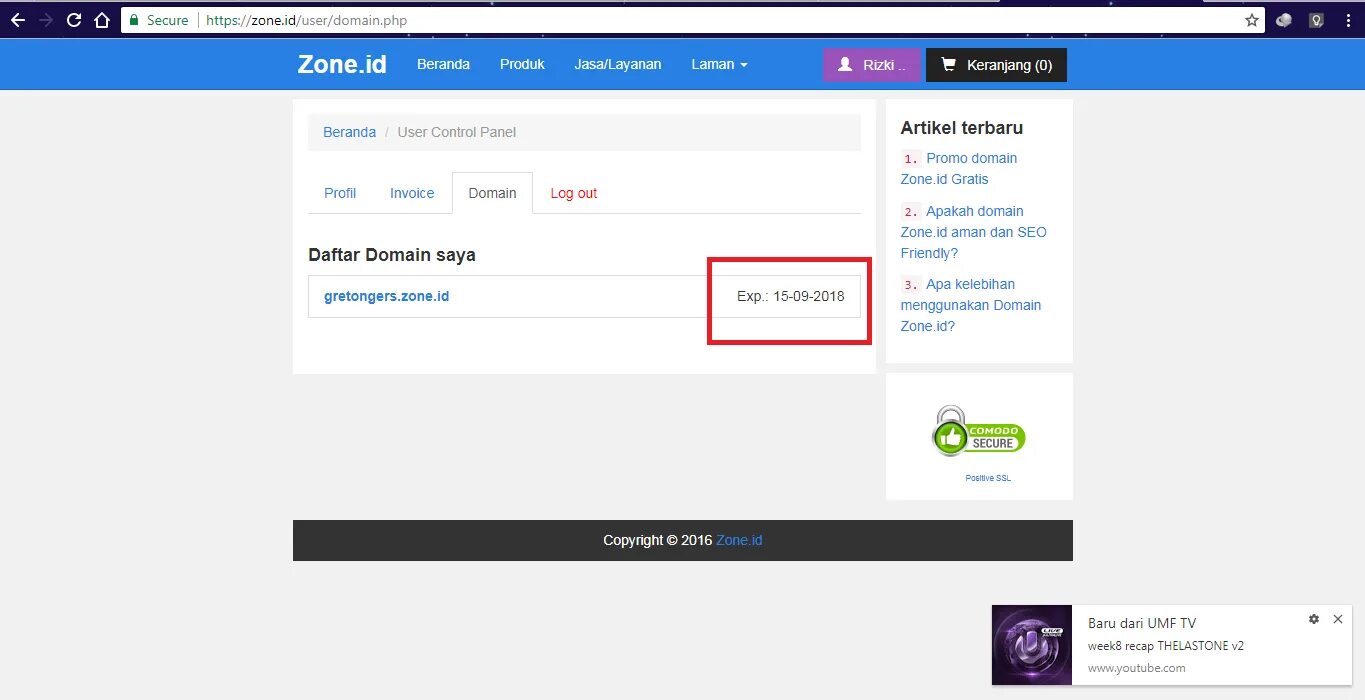The image size is (1365, 700).
Task: Open the Chrome three-dot menu
Action: click(x=1348, y=20)
